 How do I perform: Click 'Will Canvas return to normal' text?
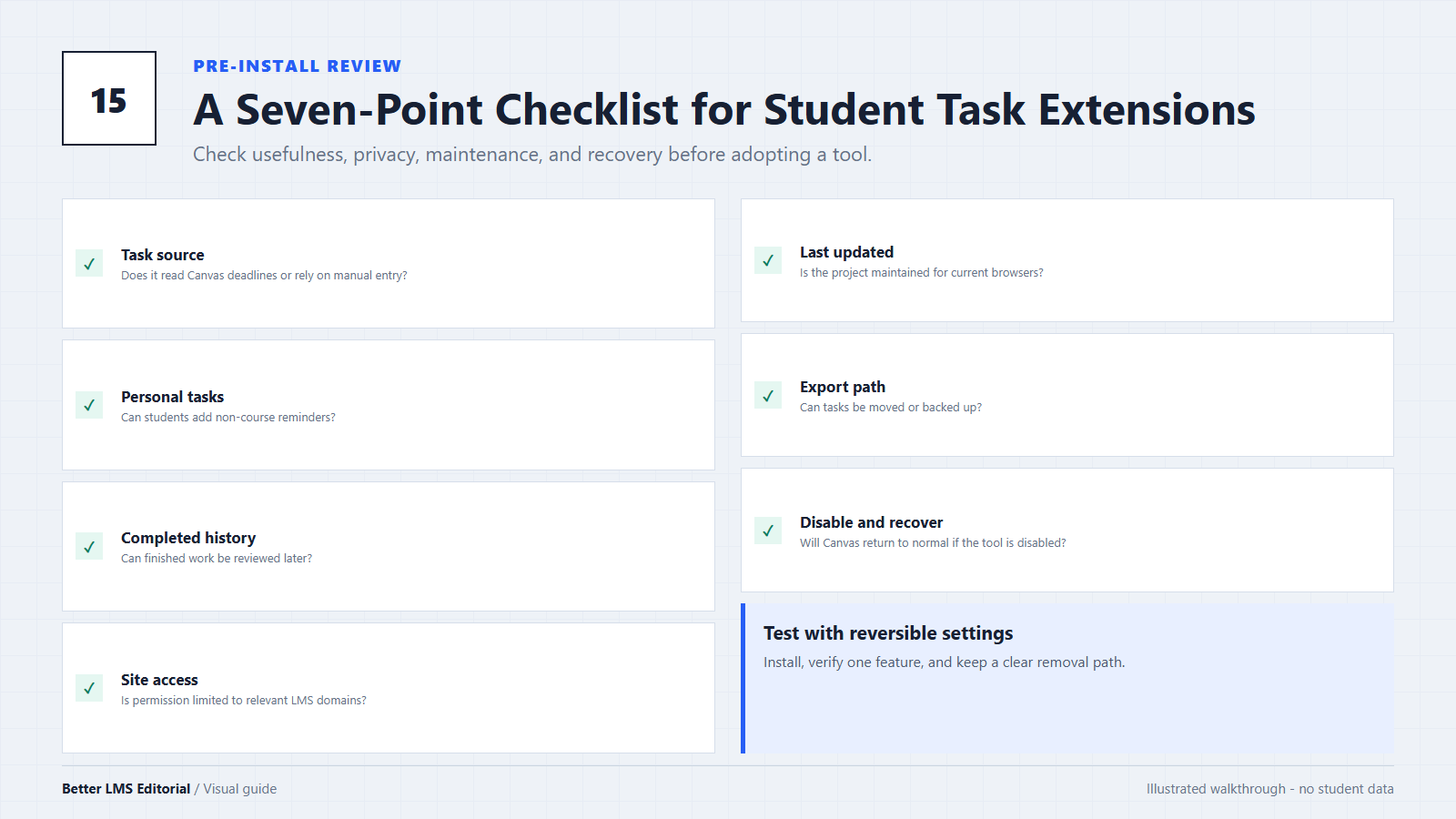[933, 543]
